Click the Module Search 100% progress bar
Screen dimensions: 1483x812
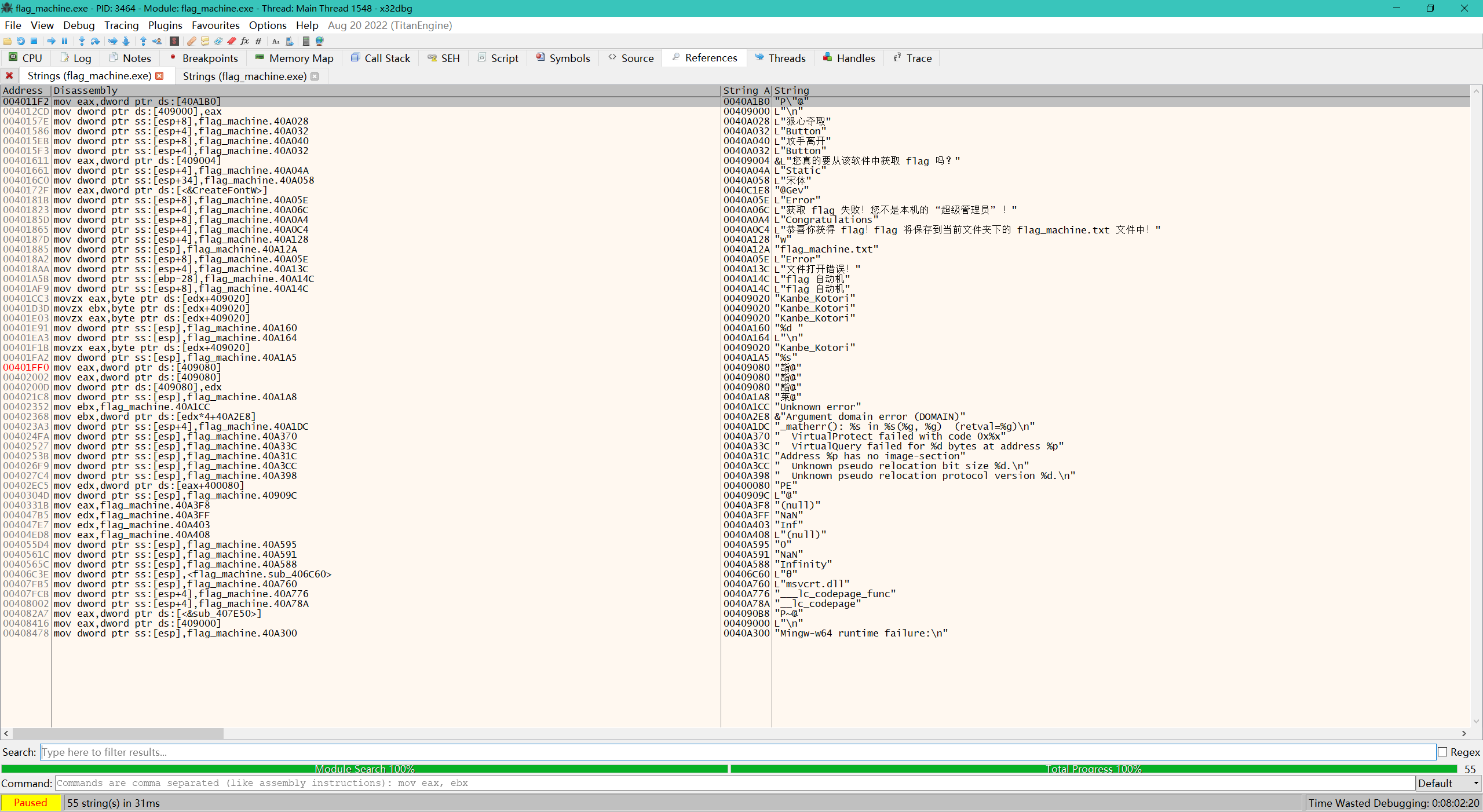point(364,769)
